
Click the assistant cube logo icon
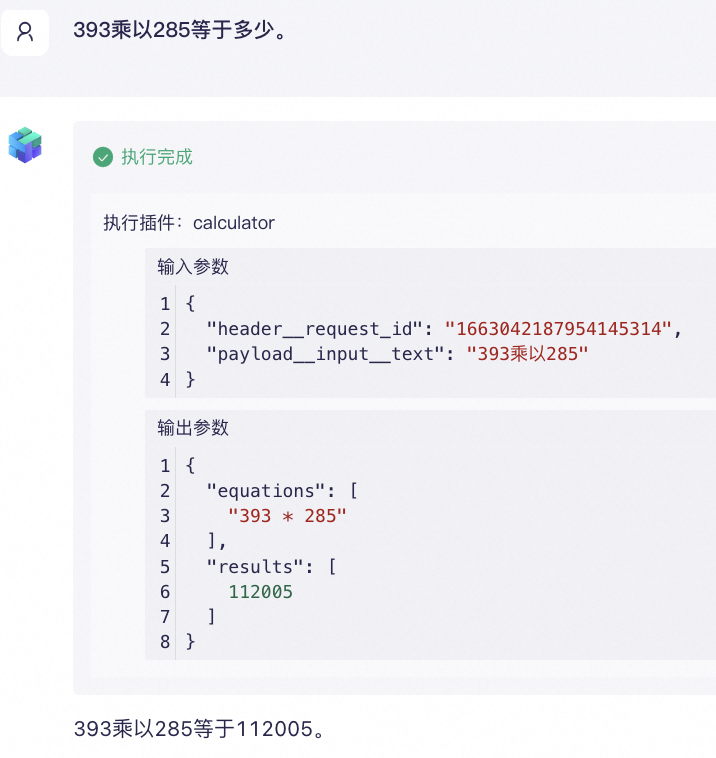[x=25, y=145]
